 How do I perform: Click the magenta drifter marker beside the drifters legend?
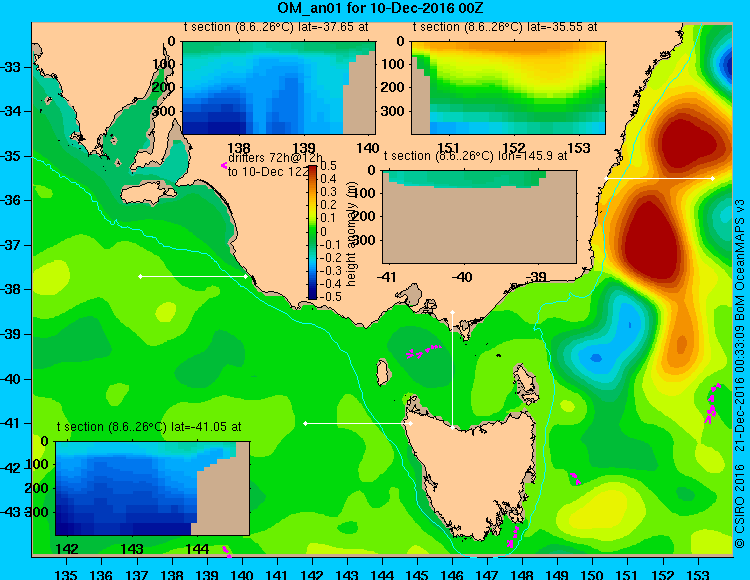(x=223, y=165)
